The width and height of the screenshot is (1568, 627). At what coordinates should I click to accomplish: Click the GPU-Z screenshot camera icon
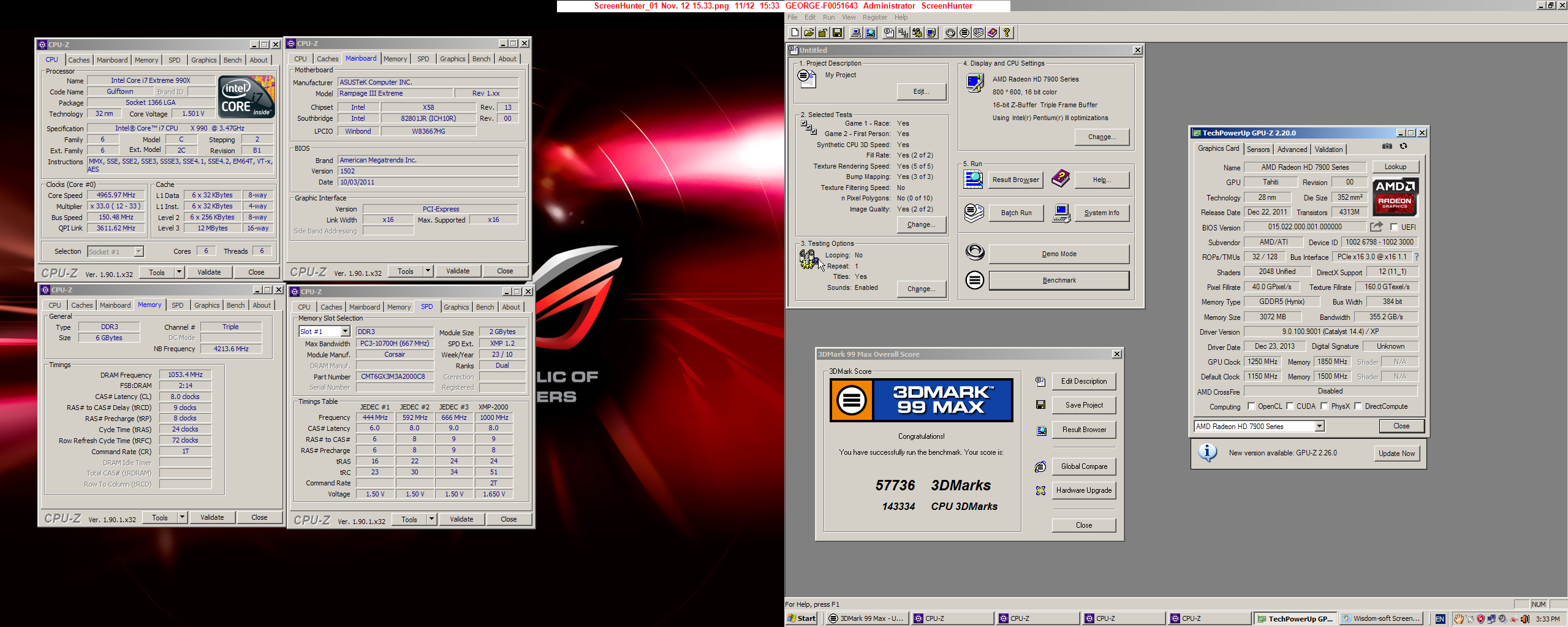1387,146
